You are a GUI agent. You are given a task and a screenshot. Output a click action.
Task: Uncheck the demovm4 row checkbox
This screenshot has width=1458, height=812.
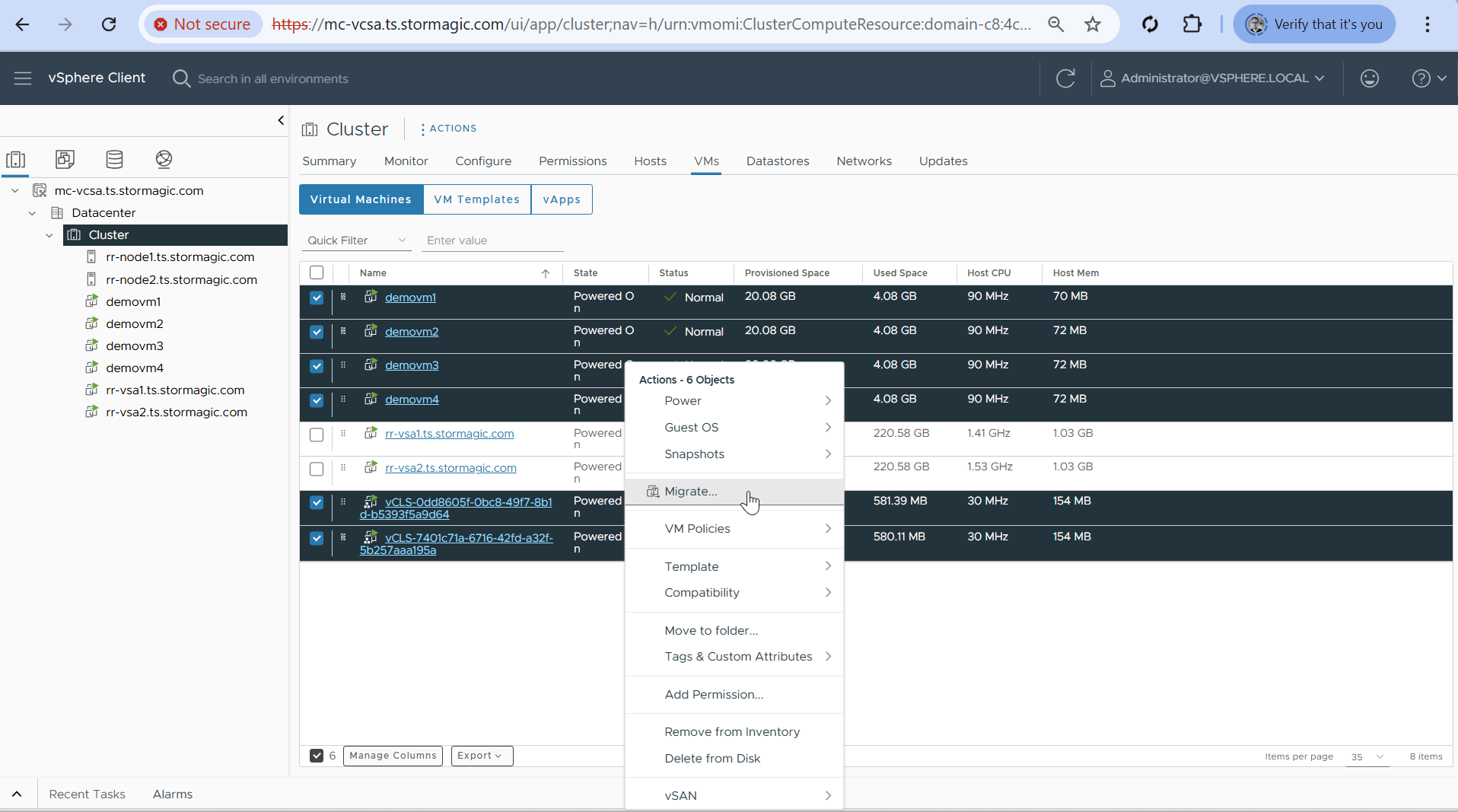click(317, 400)
